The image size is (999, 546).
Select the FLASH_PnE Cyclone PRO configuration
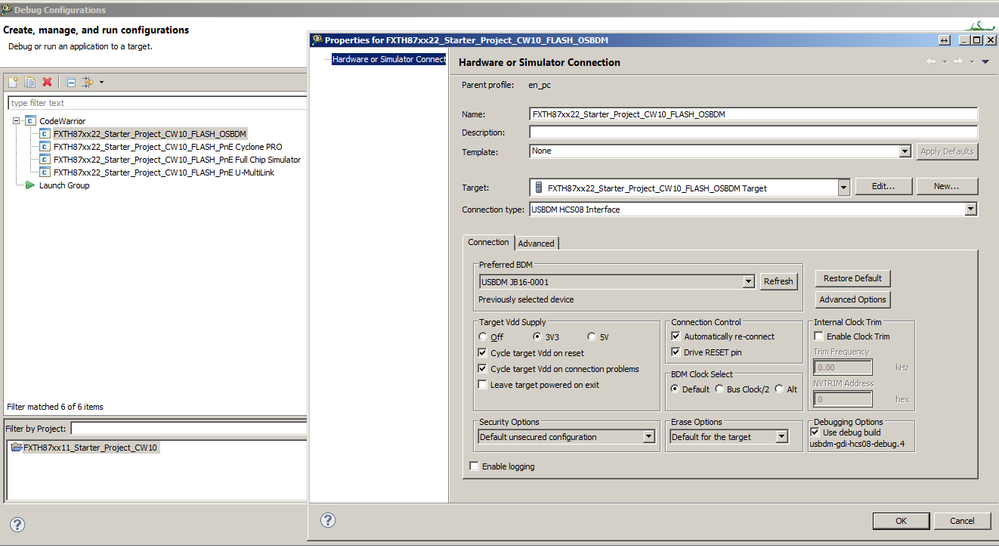pyautogui.click(x=168, y=147)
